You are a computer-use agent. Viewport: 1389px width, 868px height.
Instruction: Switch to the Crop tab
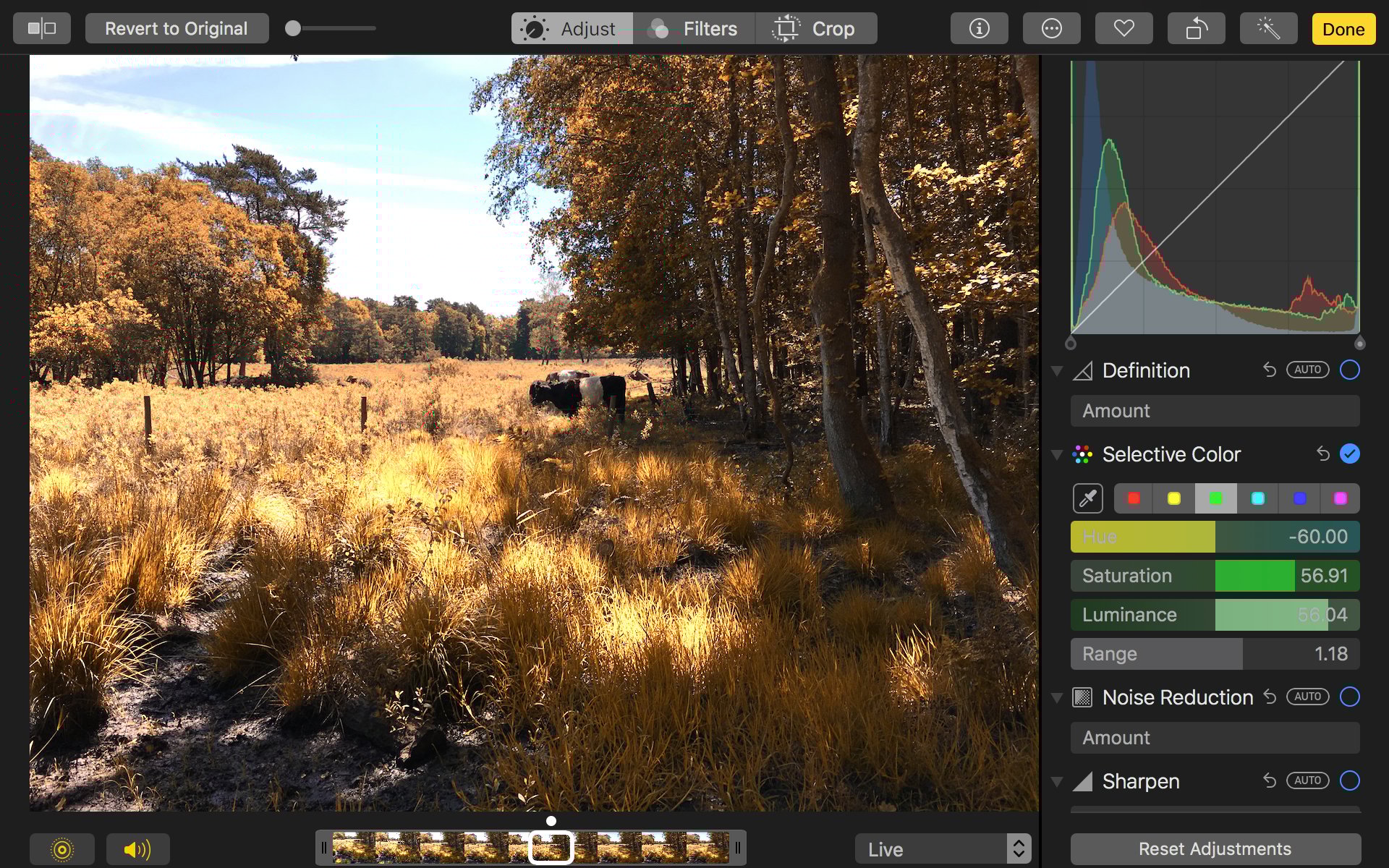(817, 28)
